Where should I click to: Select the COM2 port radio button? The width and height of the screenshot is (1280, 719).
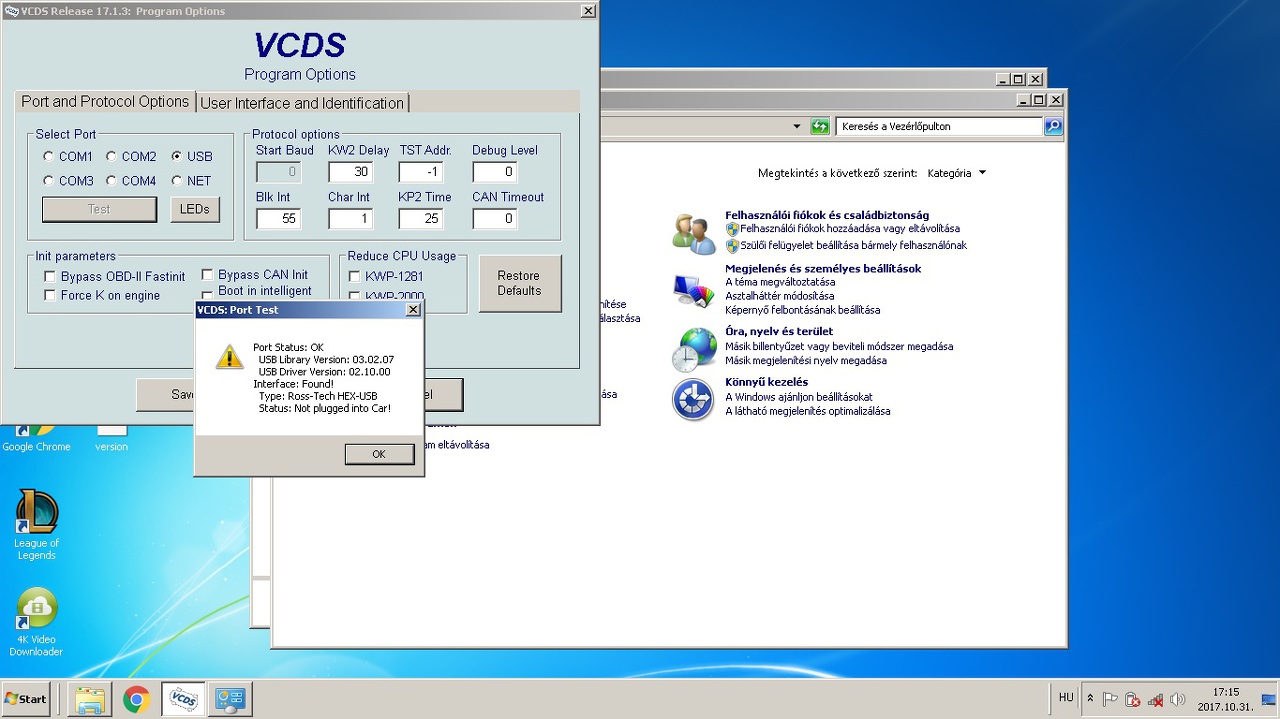[112, 157]
